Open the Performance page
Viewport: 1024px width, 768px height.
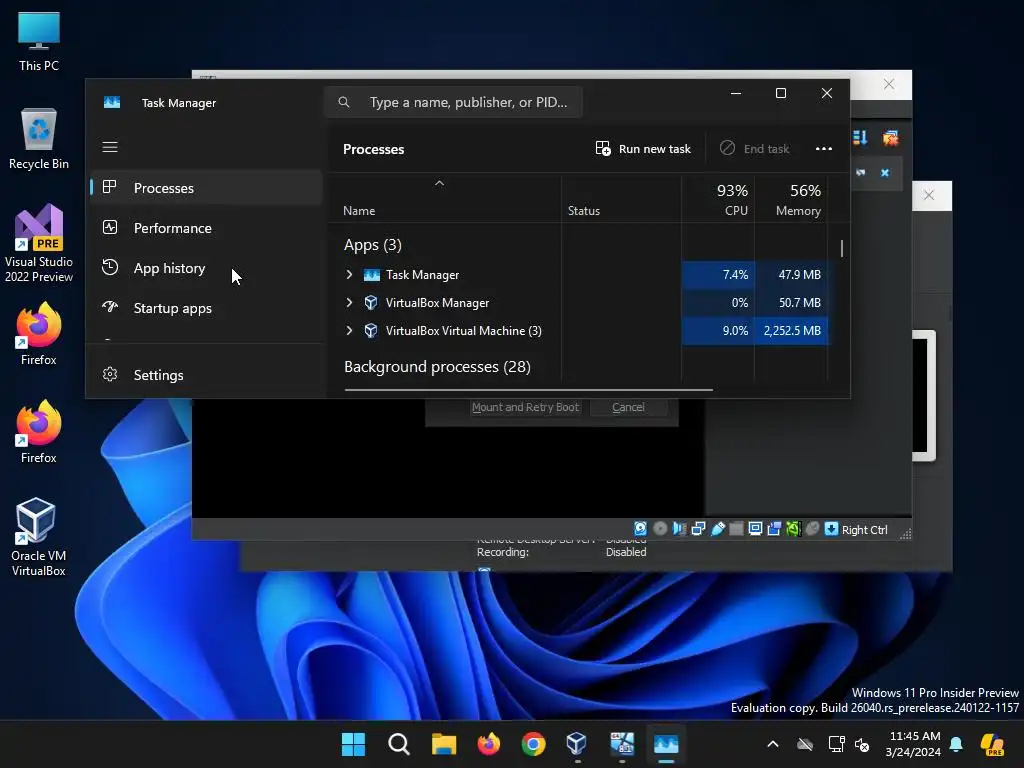click(206, 228)
